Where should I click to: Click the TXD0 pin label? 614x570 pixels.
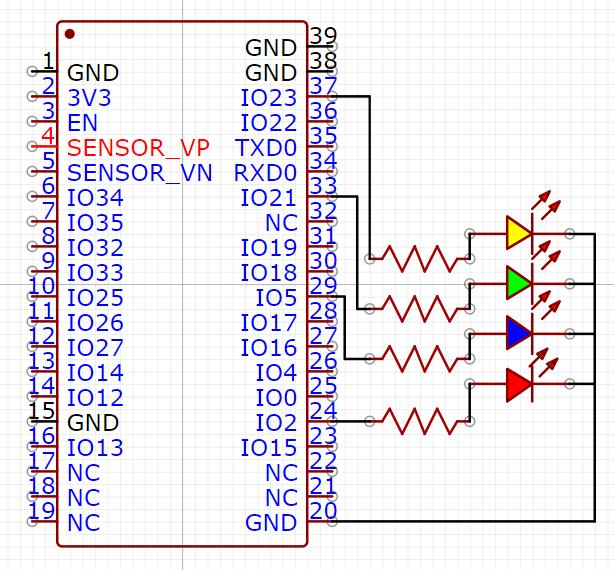(x=266, y=148)
